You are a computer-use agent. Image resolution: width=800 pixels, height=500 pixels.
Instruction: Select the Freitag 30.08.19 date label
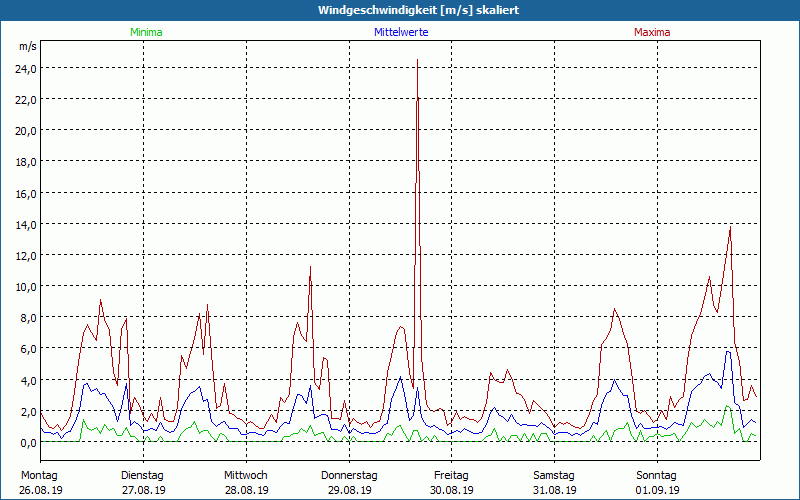click(x=451, y=483)
